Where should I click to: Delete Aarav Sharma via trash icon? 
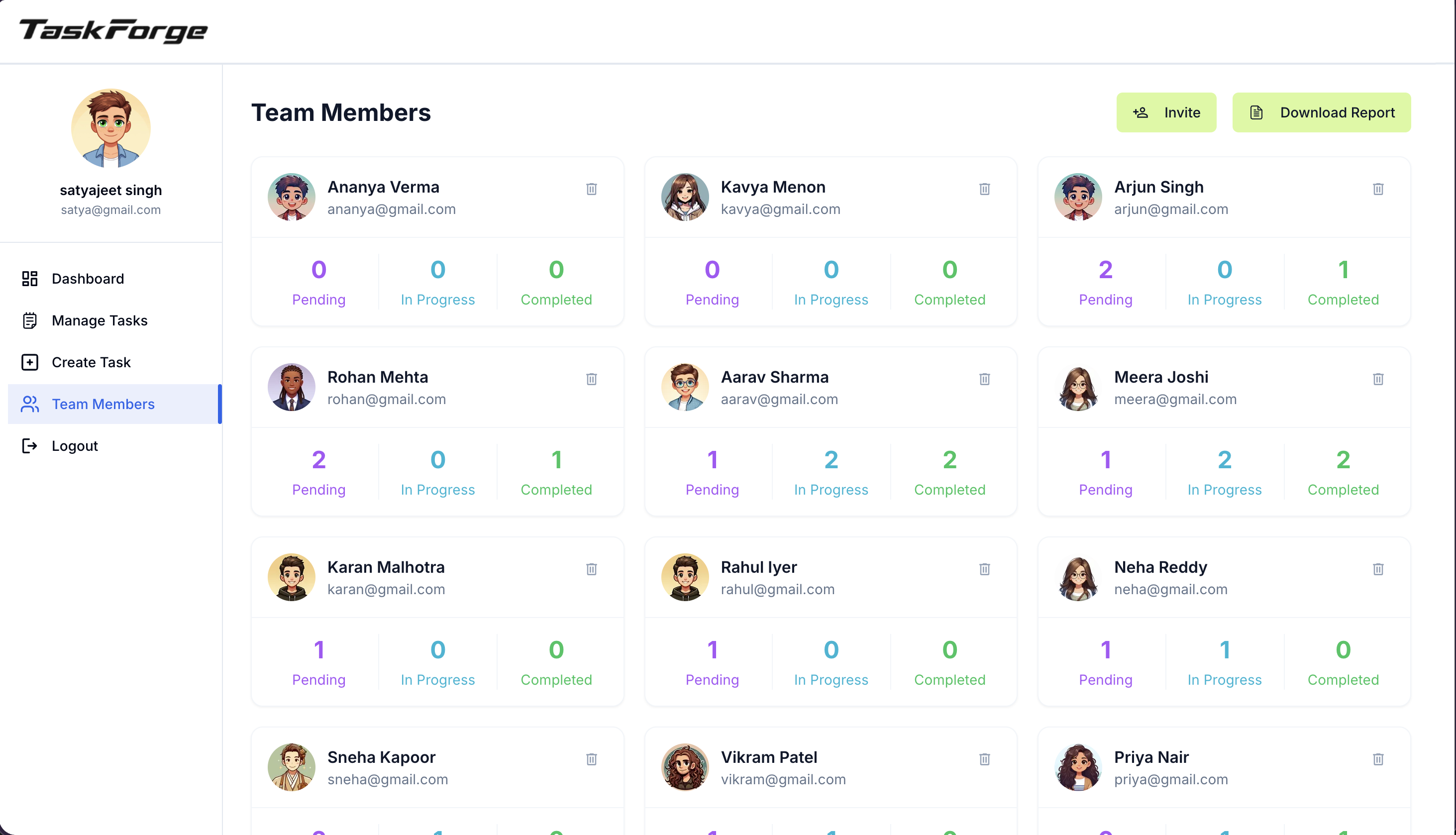(x=984, y=379)
